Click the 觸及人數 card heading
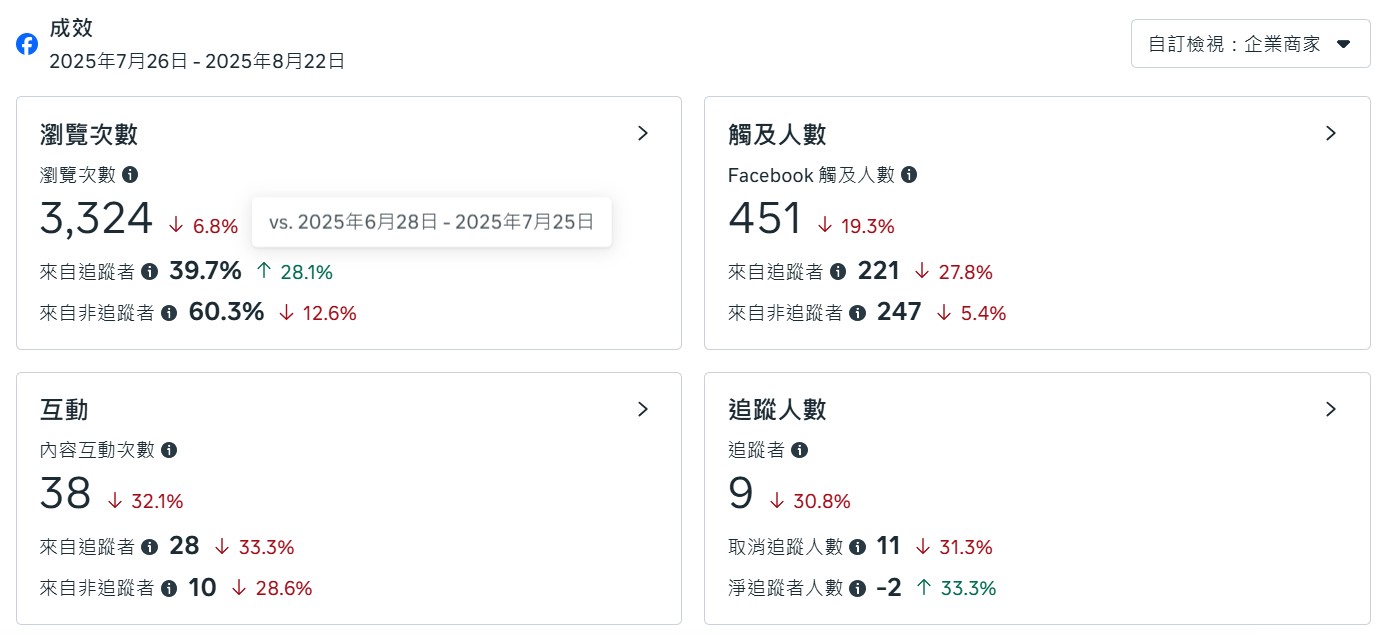This screenshot has width=1385, height=635. (x=777, y=134)
